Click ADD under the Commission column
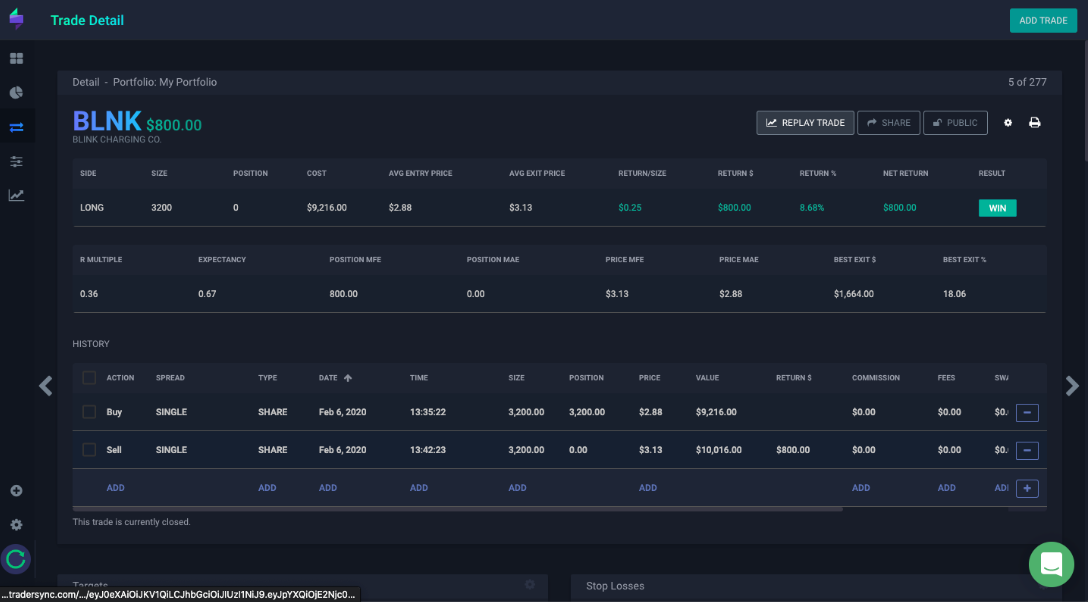 [x=861, y=488]
